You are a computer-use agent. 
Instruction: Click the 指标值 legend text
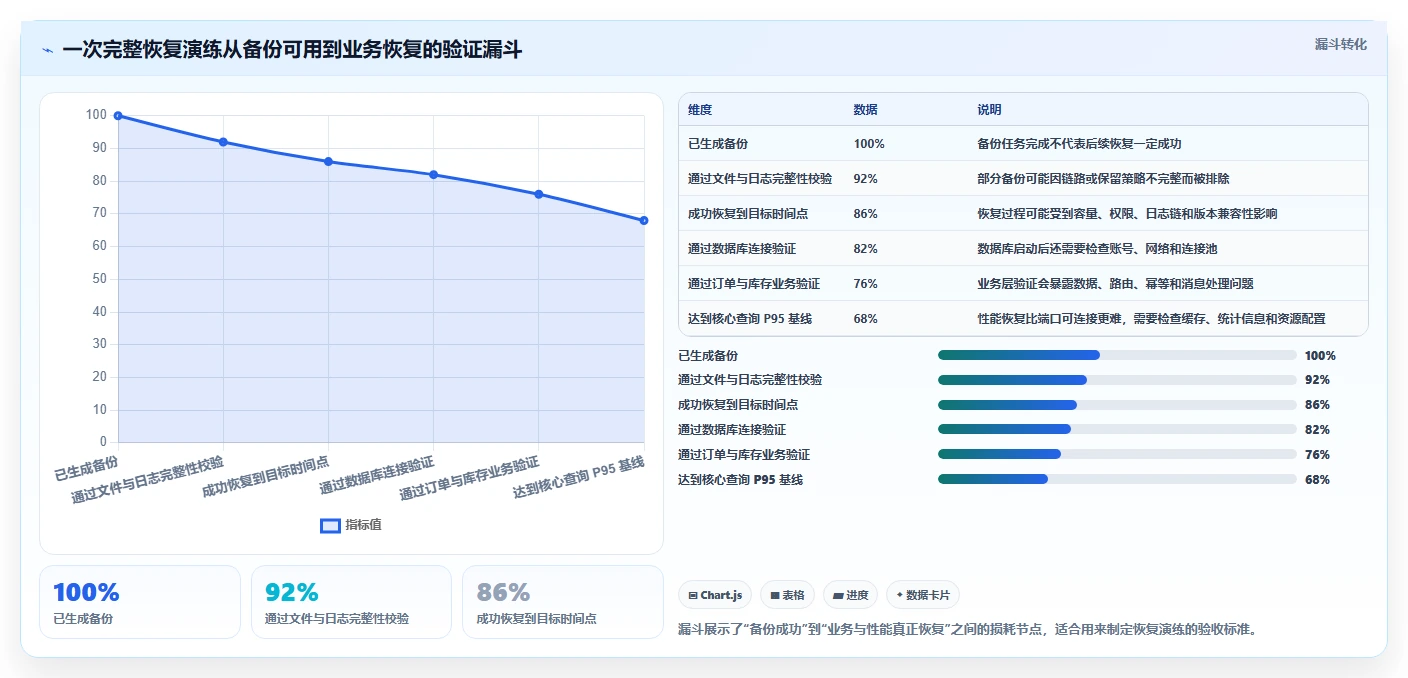point(363,526)
